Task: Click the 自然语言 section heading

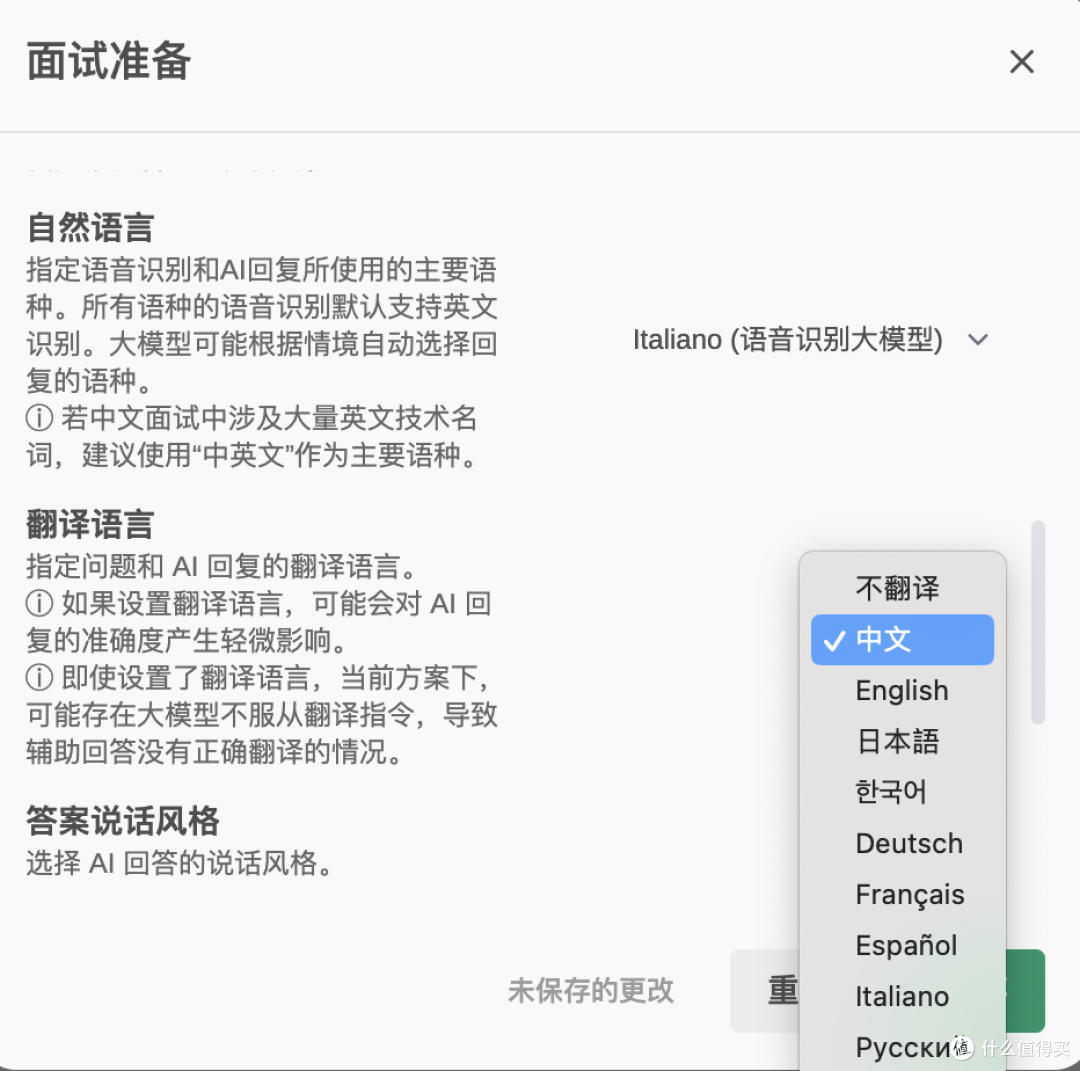Action: (x=90, y=227)
